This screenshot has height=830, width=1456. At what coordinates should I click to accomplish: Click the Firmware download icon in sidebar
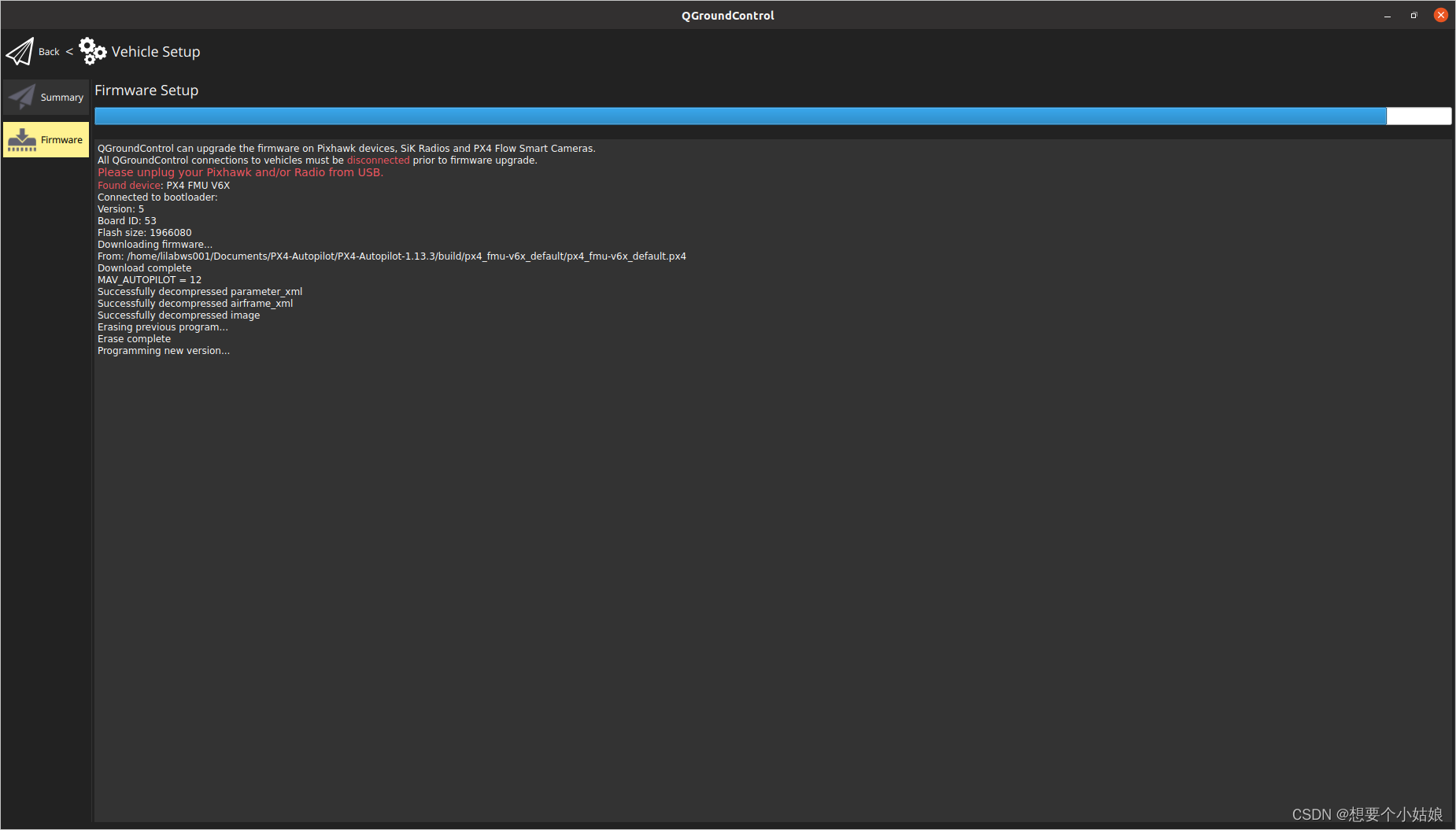[x=22, y=138]
